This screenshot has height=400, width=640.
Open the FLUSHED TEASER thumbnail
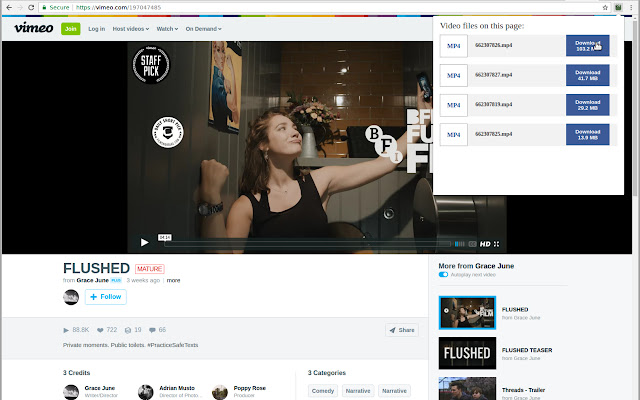click(x=467, y=354)
